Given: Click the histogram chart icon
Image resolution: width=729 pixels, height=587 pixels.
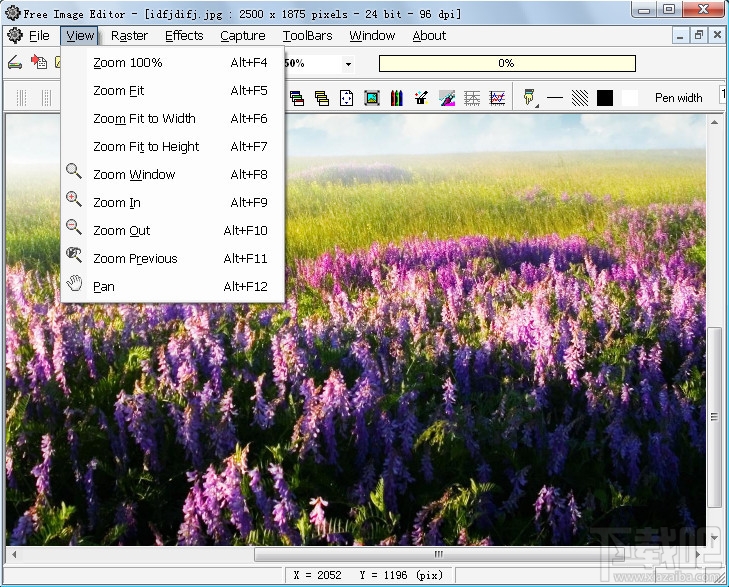Looking at the screenshot, I should pyautogui.click(x=497, y=98).
